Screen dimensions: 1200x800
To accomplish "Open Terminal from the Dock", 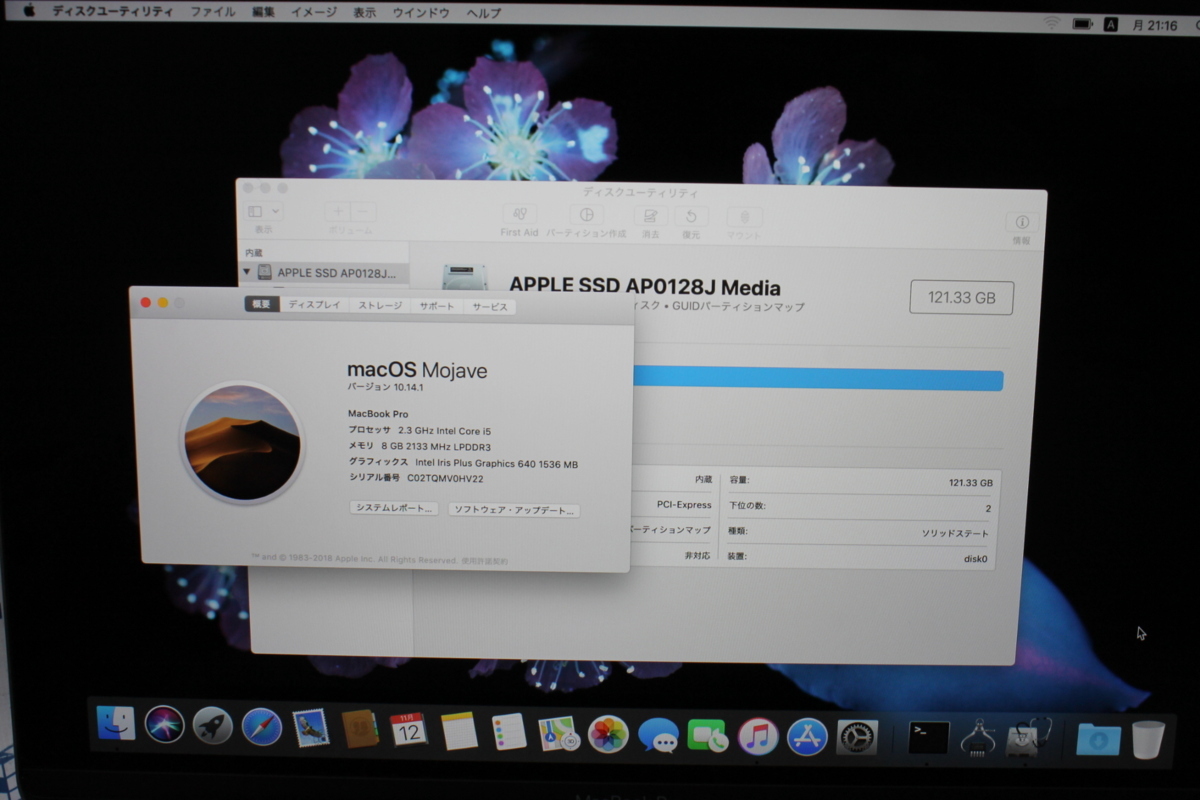I will (928, 738).
